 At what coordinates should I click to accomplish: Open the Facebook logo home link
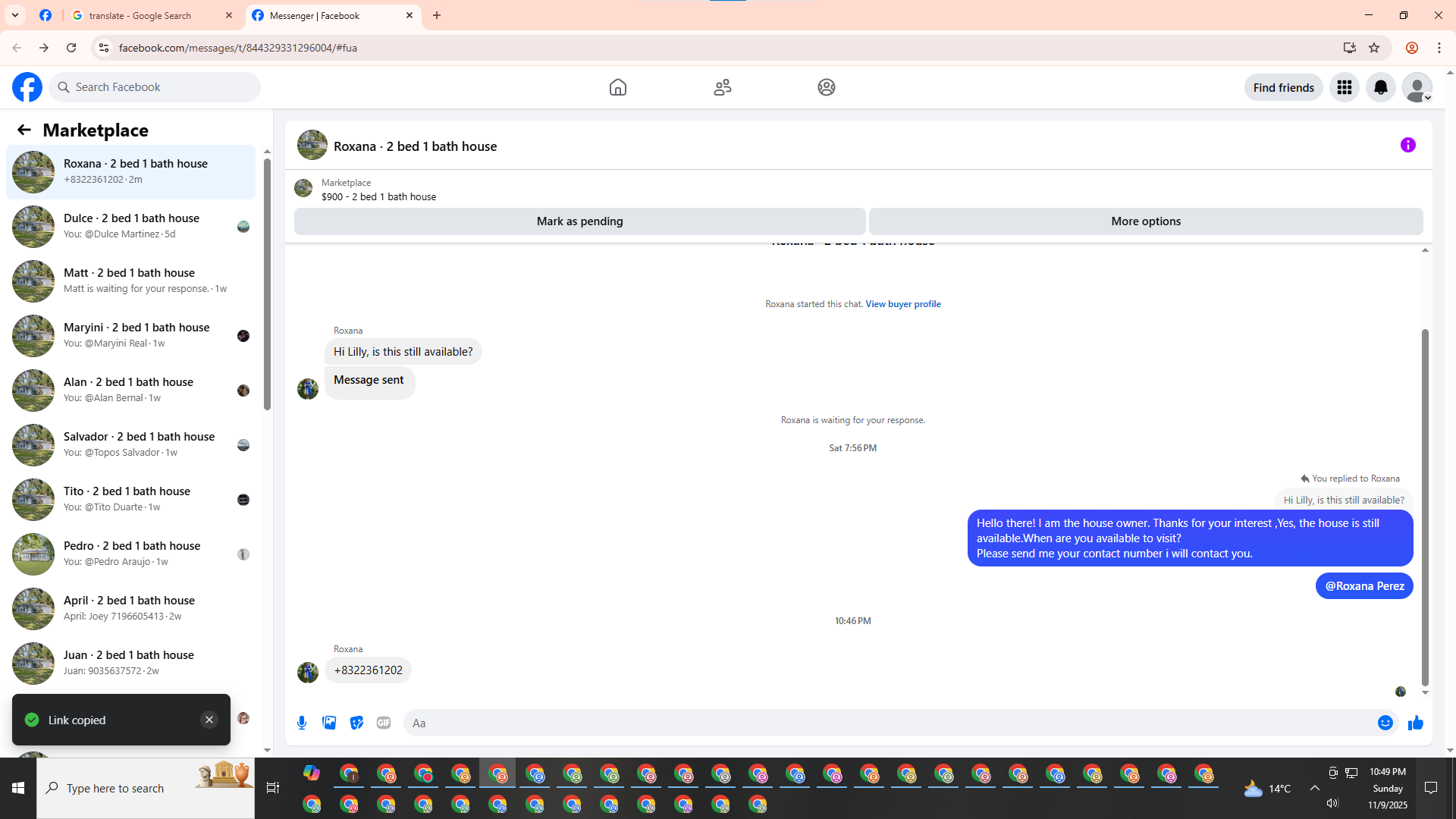coord(27,87)
